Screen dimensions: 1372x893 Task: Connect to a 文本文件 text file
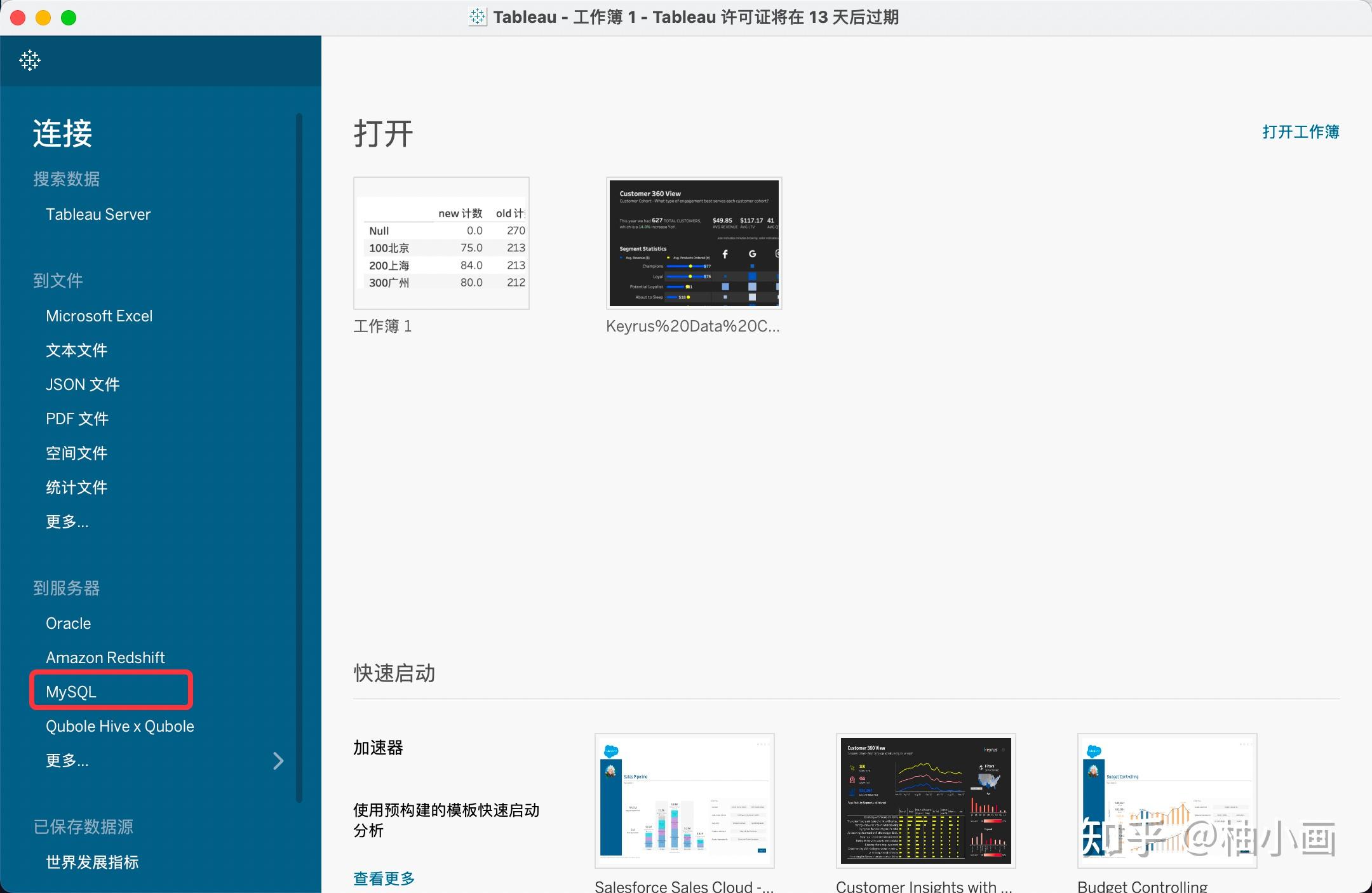coord(76,350)
